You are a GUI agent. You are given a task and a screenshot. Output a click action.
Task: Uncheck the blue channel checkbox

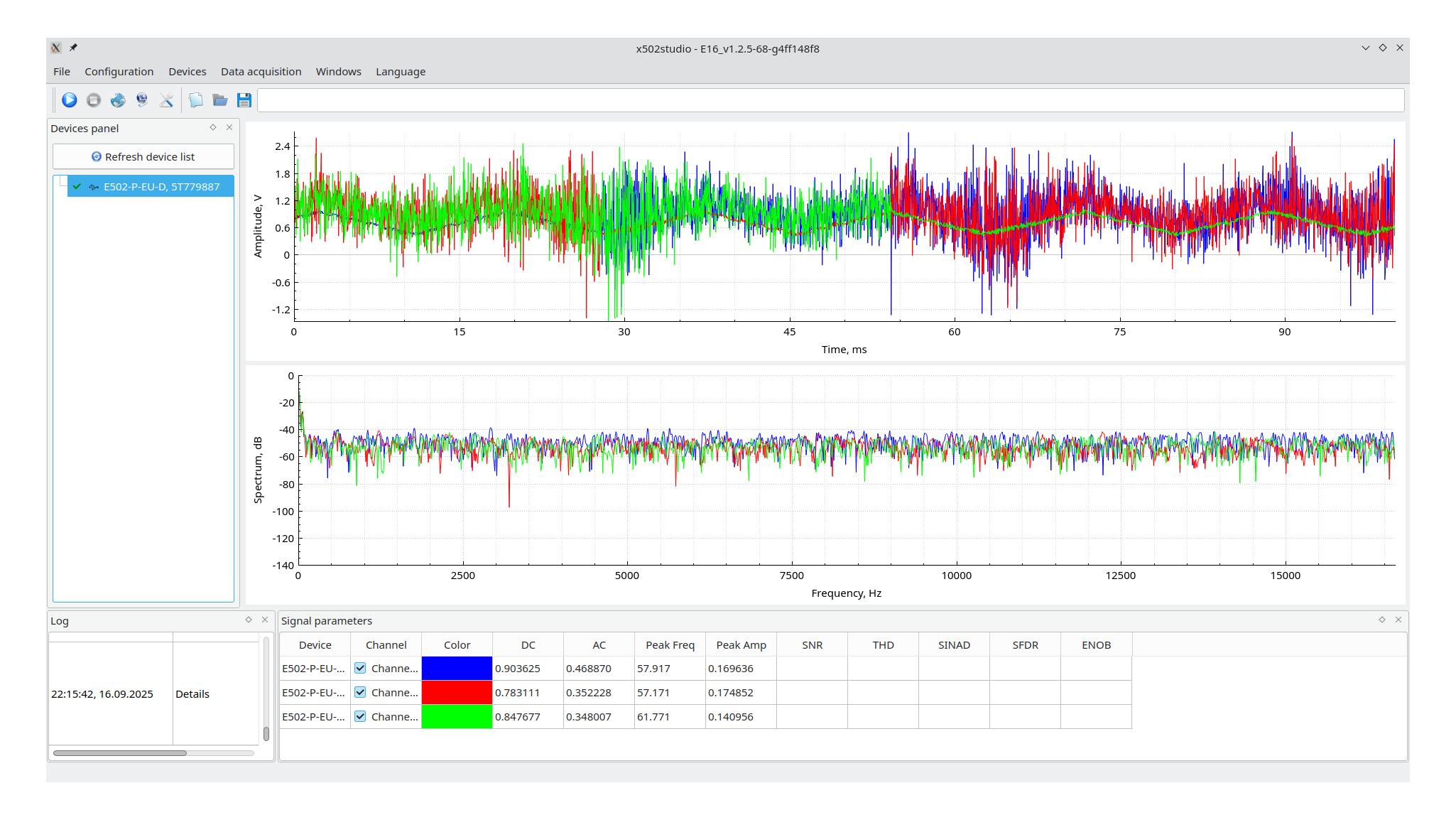click(x=360, y=668)
